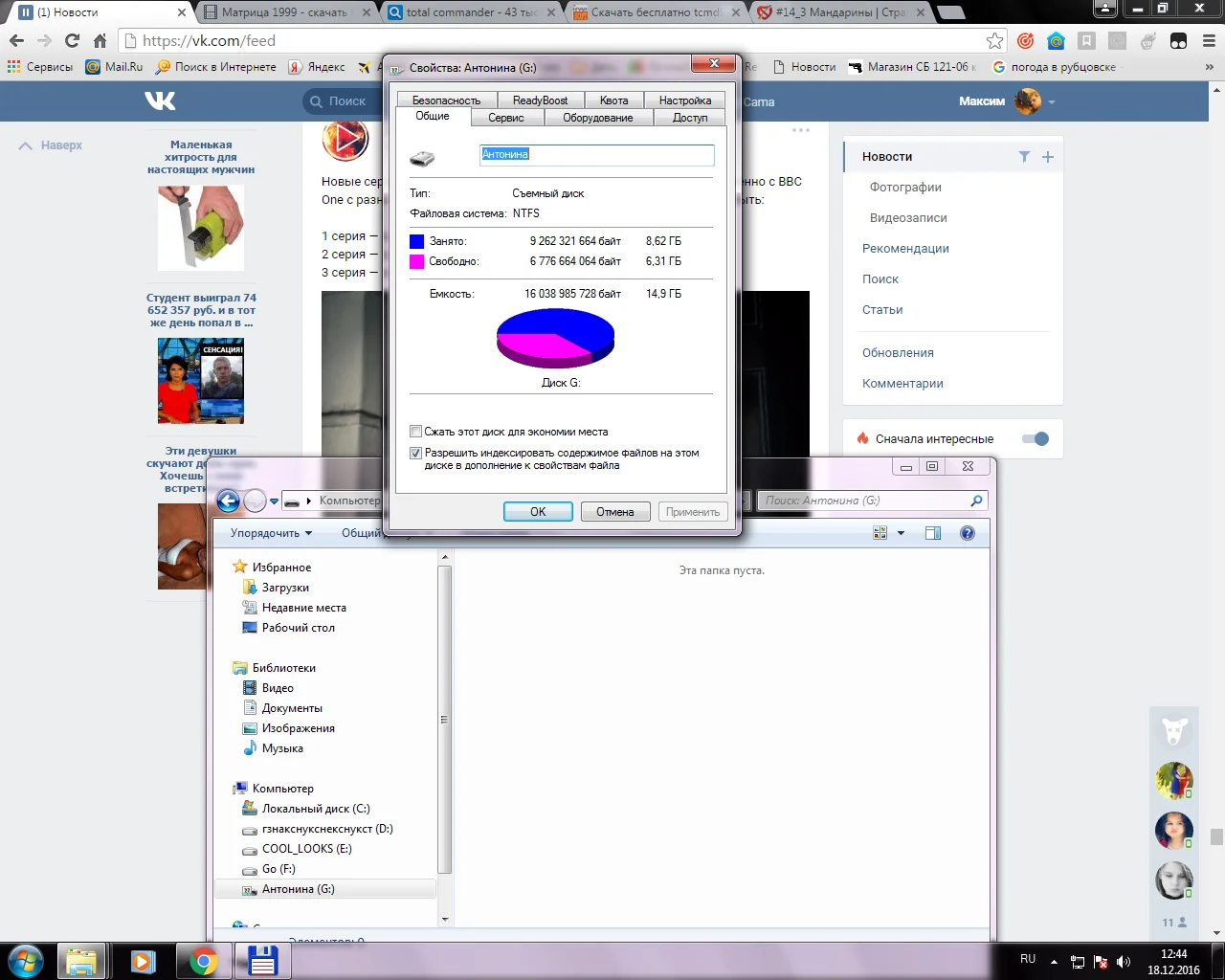Click Наверх to go up
Image resolution: width=1225 pixels, height=980 pixels.
point(52,145)
